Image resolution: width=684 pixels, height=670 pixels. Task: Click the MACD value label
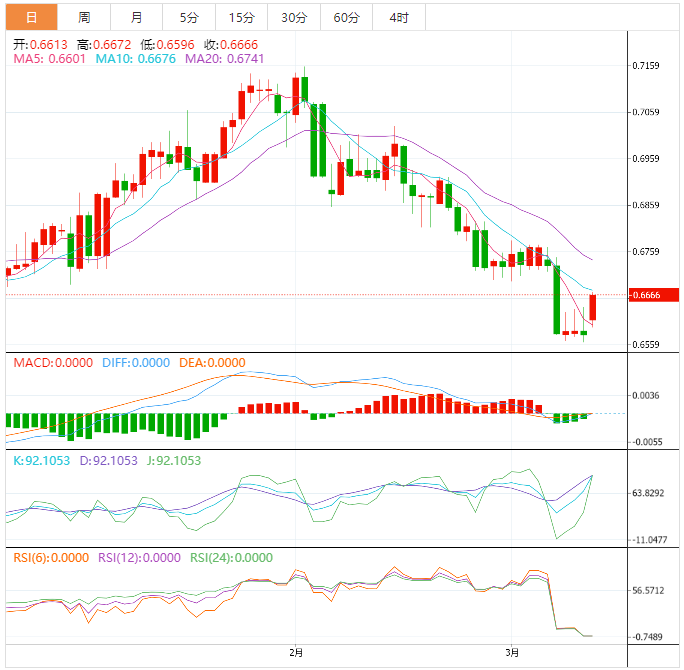click(x=50, y=362)
